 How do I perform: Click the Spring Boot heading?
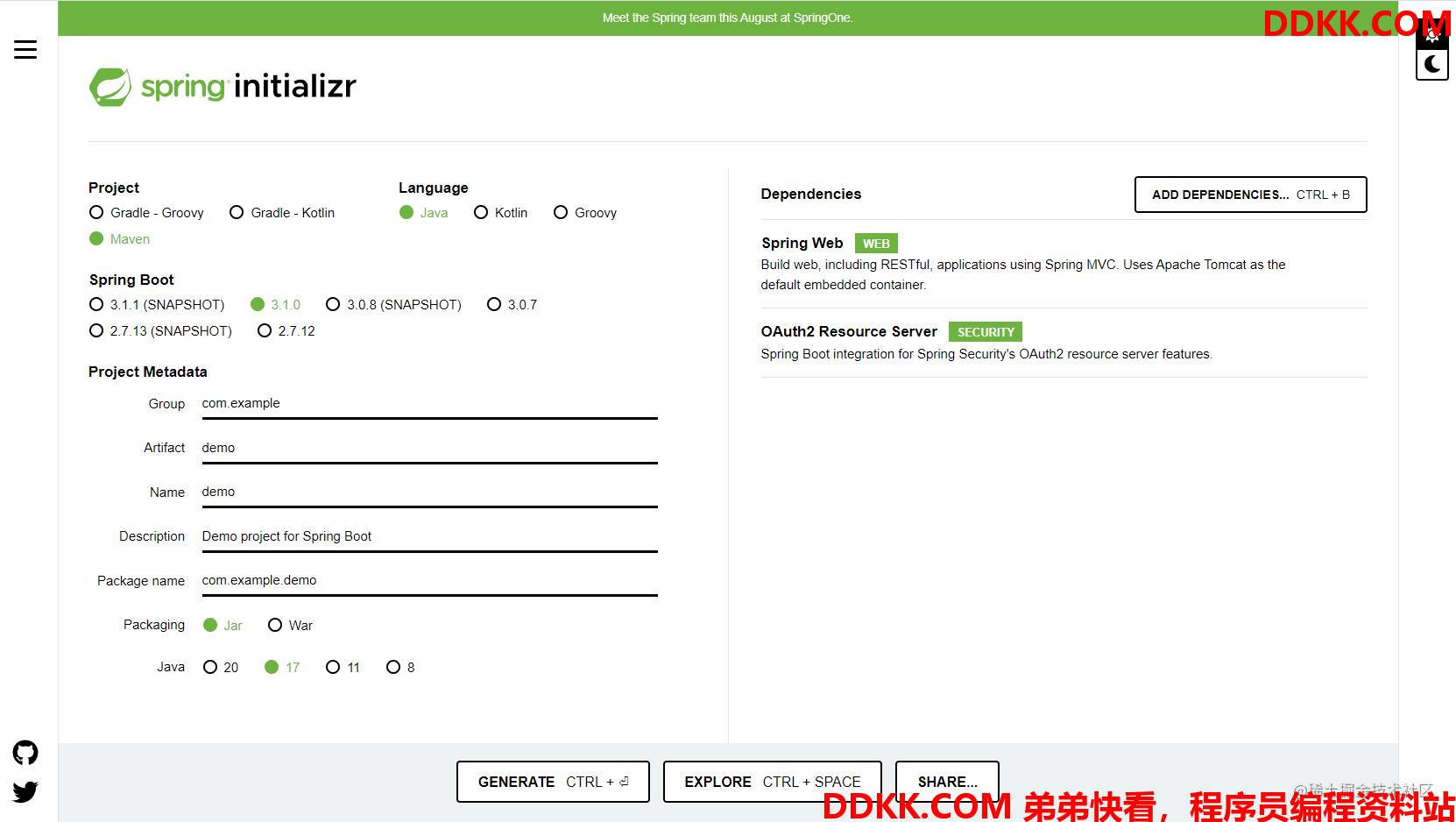coord(131,280)
